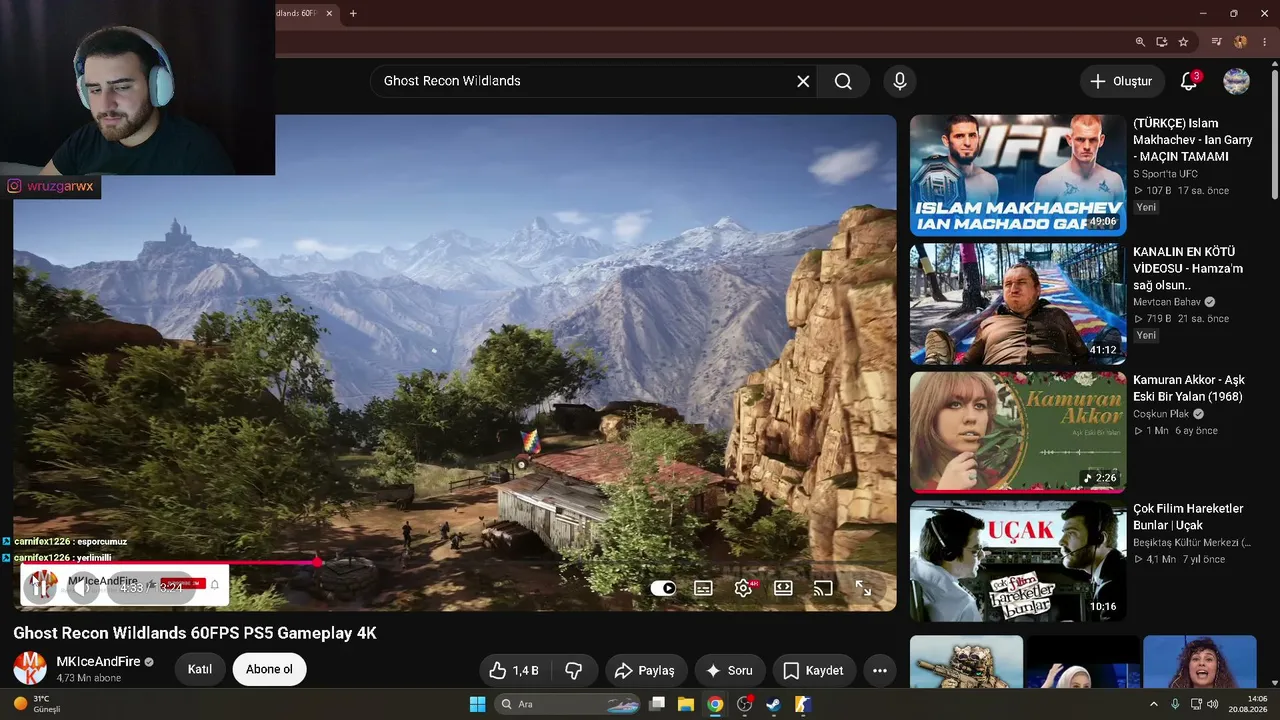Toggle autoplay switch in the player

click(663, 588)
